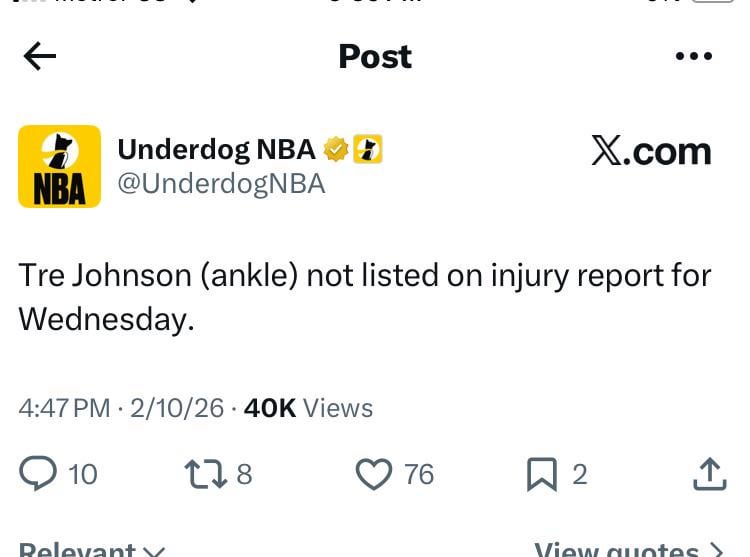The width and height of the screenshot is (750, 557).
Task: Open the Underdog NBA display name
Action: pos(216,150)
